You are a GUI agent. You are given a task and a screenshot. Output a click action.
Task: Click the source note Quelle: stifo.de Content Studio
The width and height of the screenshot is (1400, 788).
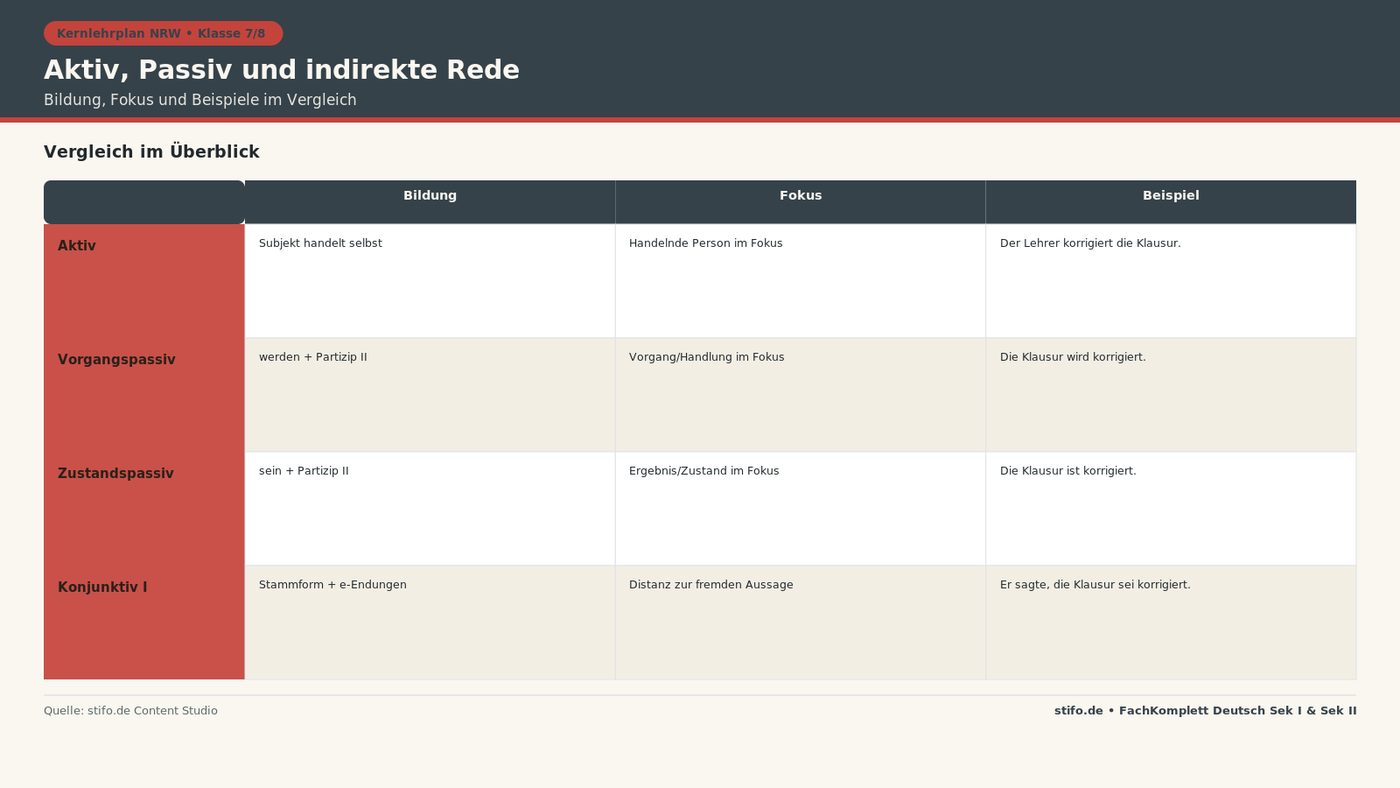(130, 711)
